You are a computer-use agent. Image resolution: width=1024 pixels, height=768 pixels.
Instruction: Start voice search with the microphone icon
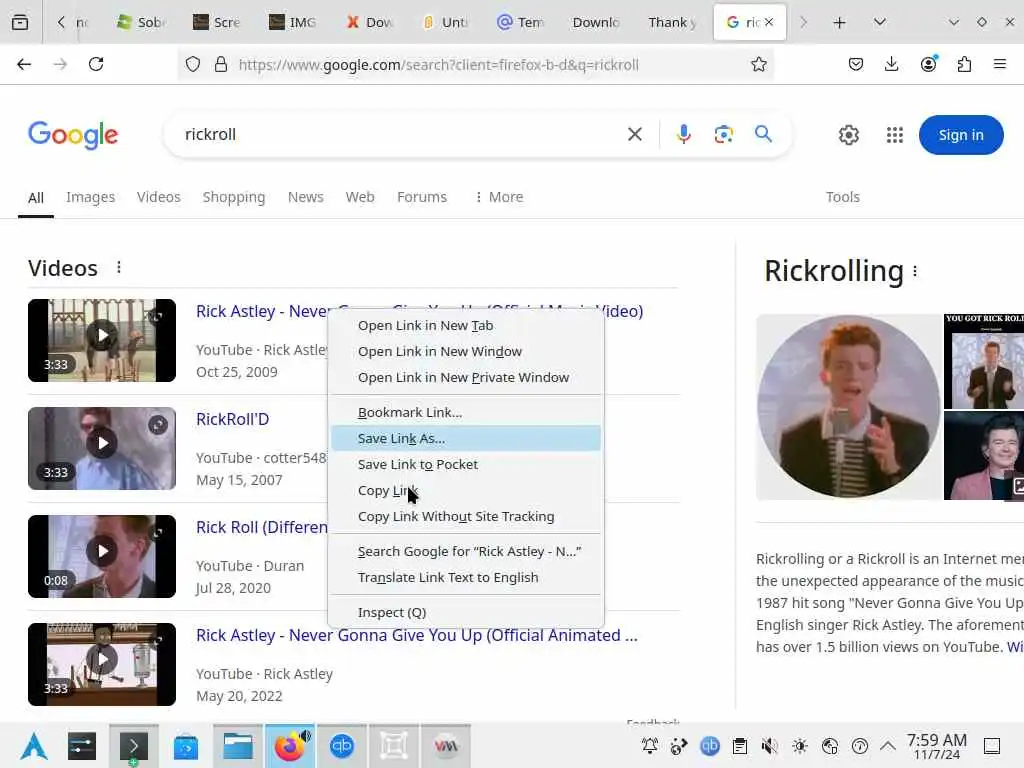[684, 135]
